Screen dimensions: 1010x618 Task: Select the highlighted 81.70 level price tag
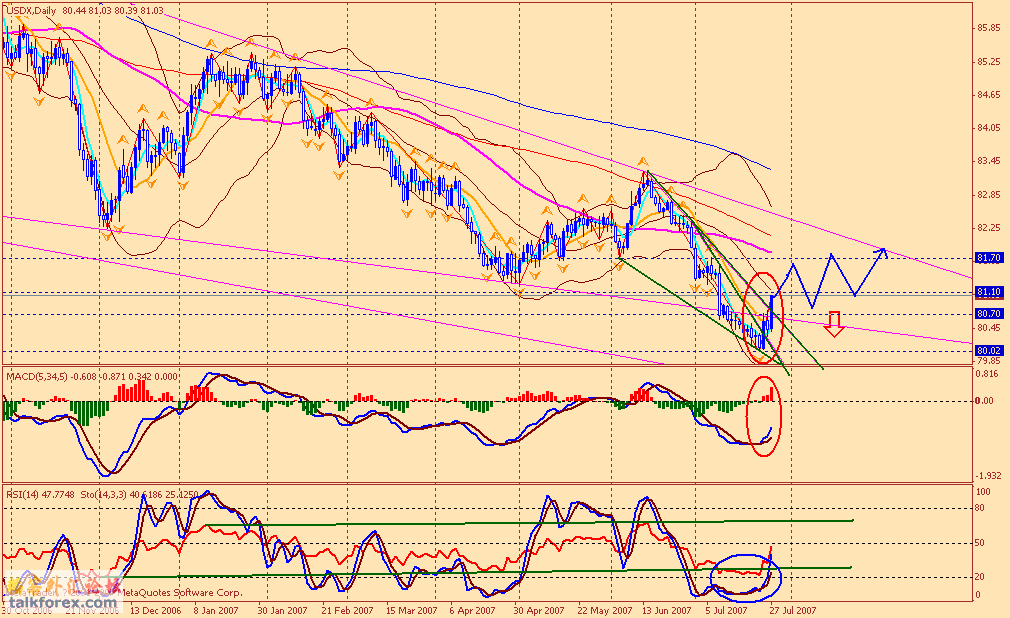[989, 258]
